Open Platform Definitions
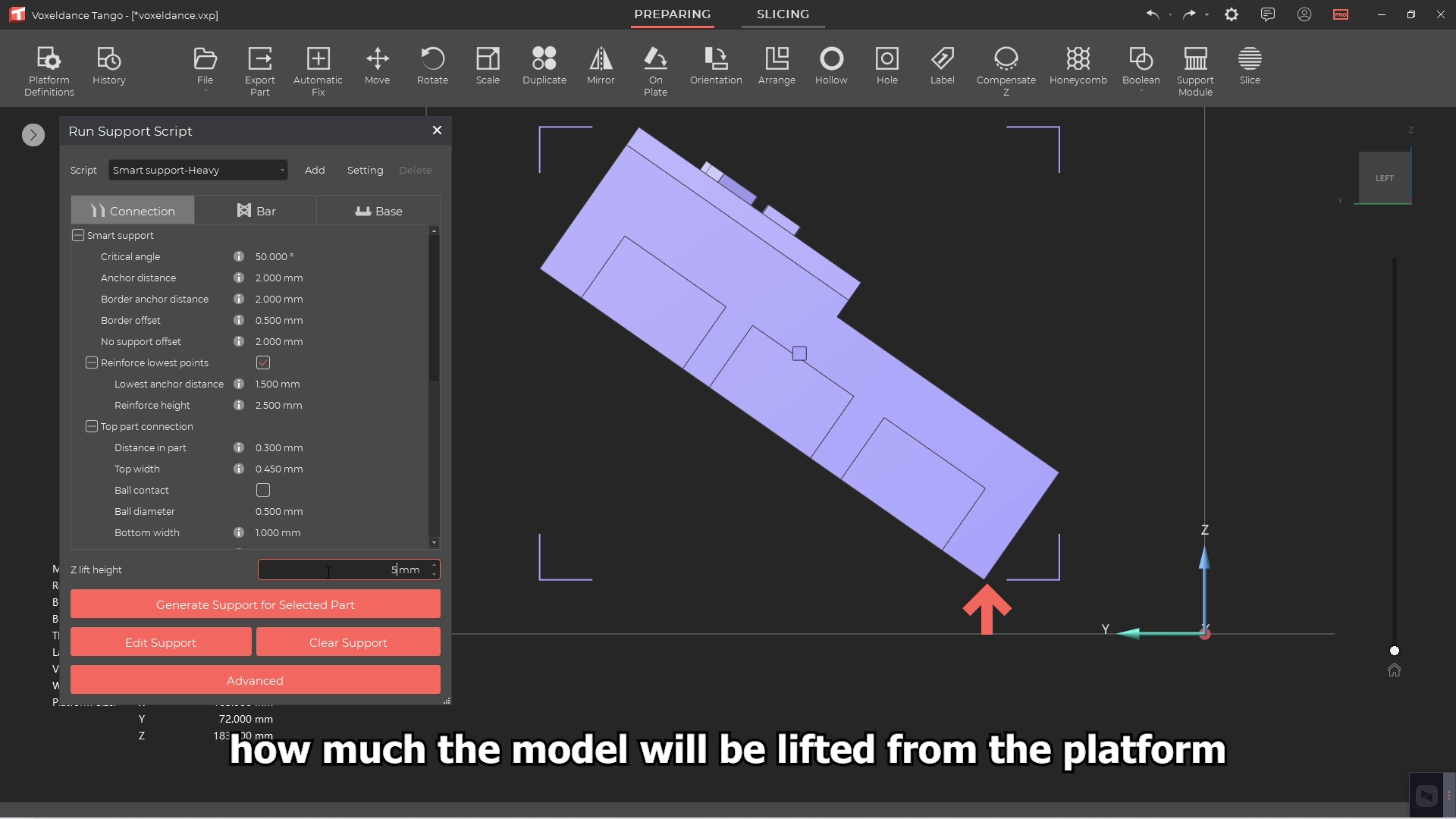Screen dimensions: 1456x819 pyautogui.click(x=49, y=68)
